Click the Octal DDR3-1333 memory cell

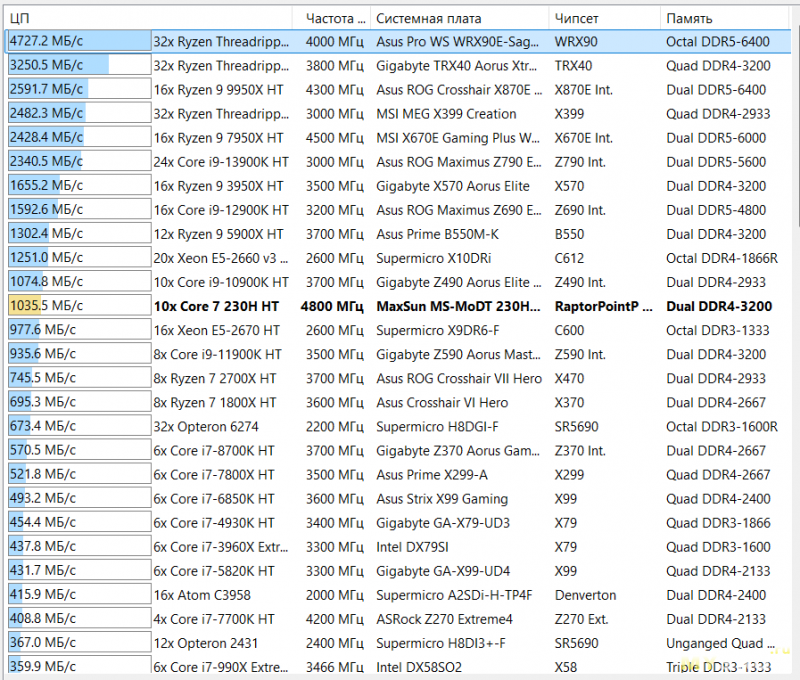[x=717, y=331]
